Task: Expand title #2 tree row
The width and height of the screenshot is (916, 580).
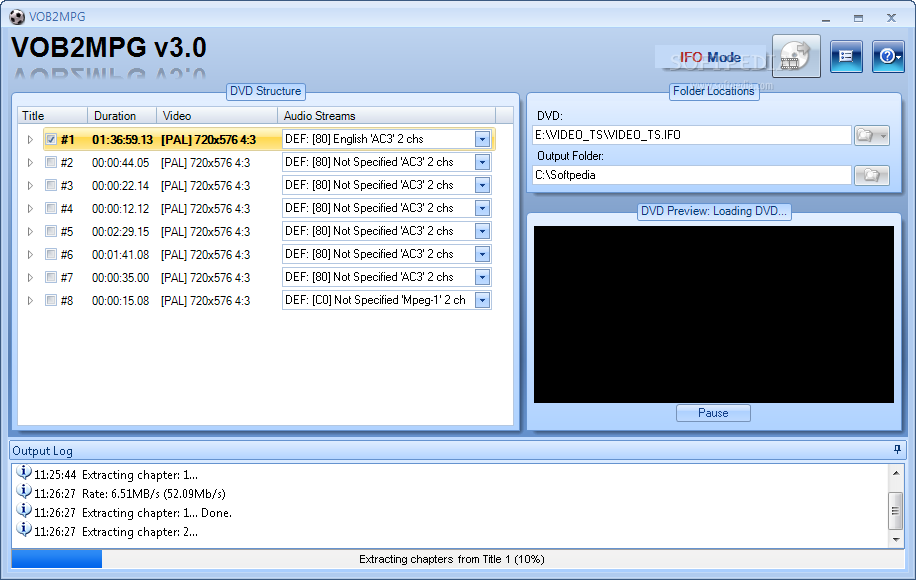Action: pos(30,162)
